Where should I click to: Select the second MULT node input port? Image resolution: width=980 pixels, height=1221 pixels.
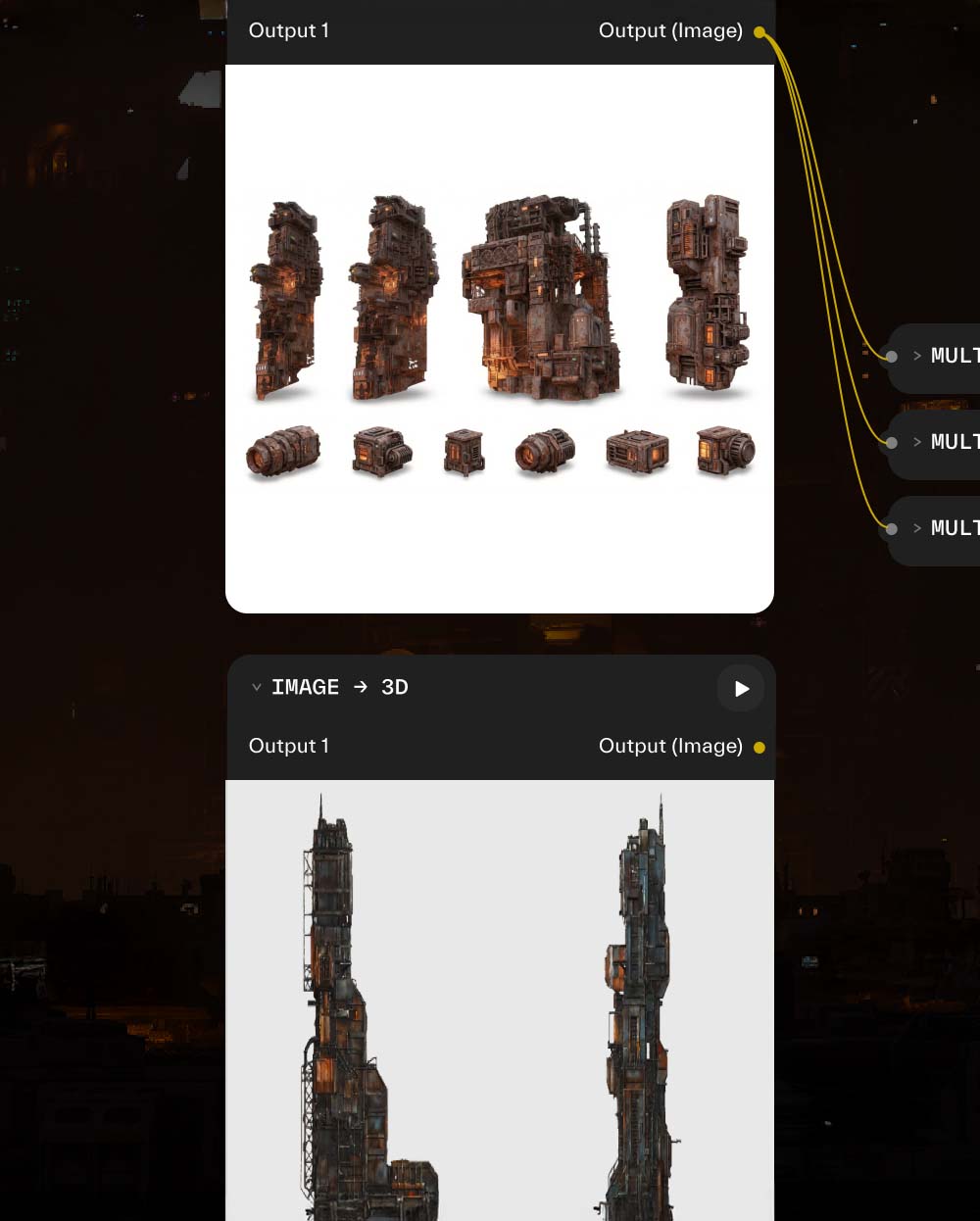891,443
